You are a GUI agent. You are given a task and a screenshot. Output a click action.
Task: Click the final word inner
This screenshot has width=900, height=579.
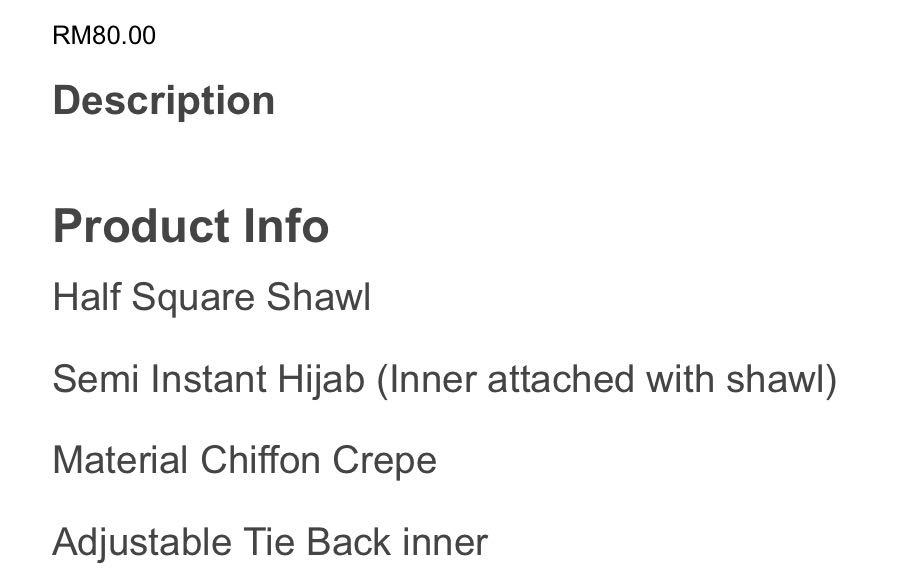[445, 543]
